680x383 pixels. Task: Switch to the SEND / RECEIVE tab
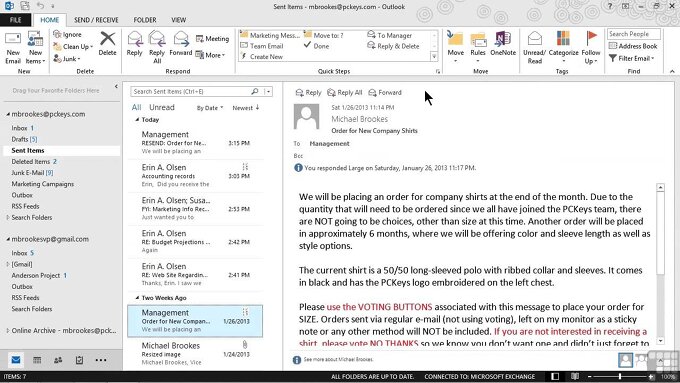96,20
